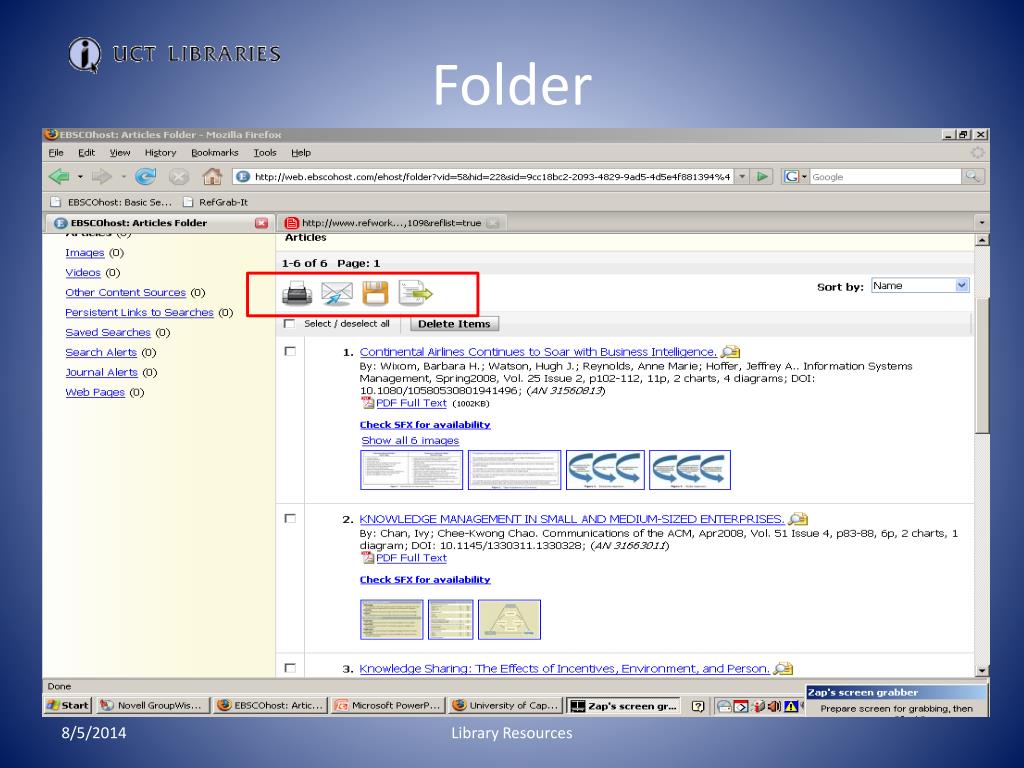Click Delete Items button
Image resolution: width=1024 pixels, height=768 pixels.
[x=454, y=324]
